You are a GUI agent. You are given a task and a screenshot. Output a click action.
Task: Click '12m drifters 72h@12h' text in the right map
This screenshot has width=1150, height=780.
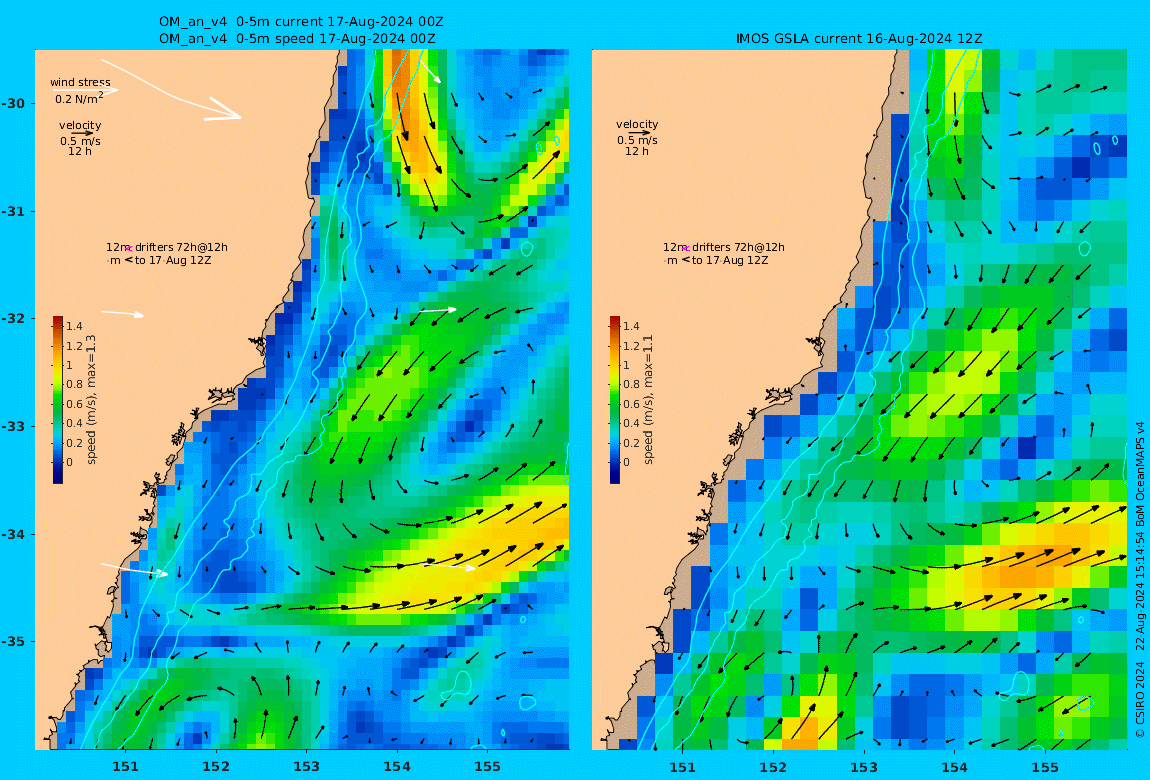[724, 247]
